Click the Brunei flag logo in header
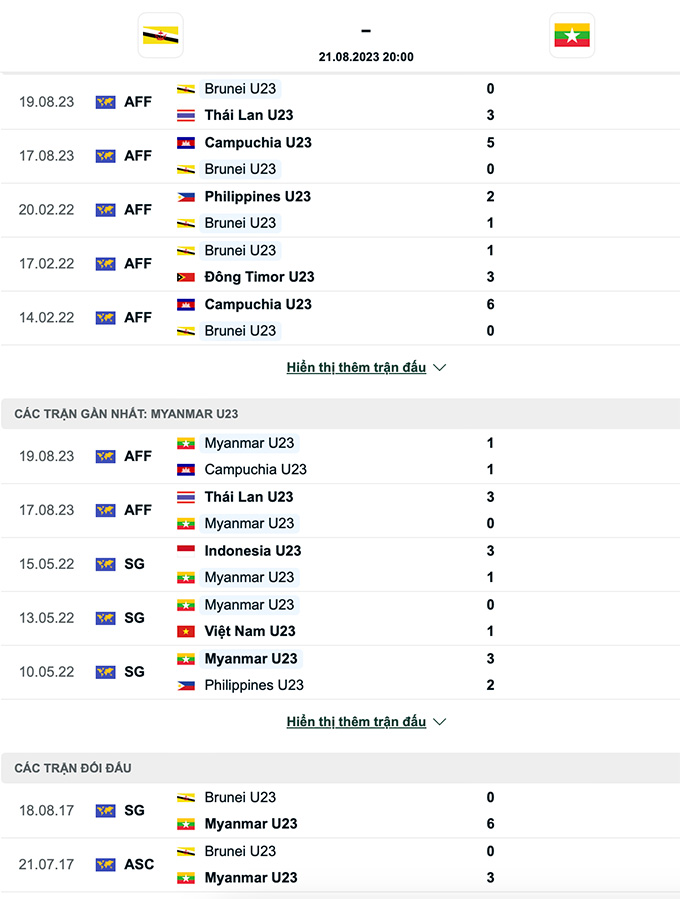 coord(161,36)
